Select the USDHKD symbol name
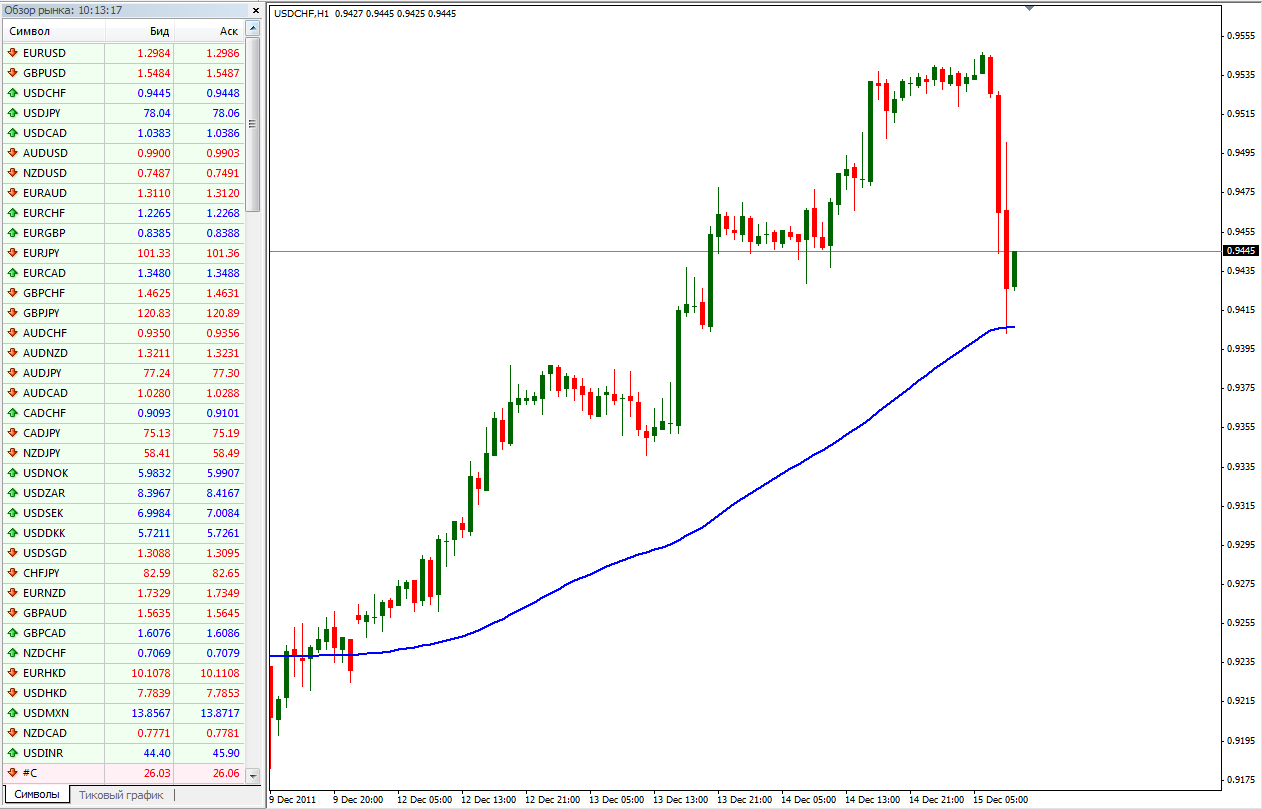This screenshot has height=809, width=1262. tap(45, 693)
